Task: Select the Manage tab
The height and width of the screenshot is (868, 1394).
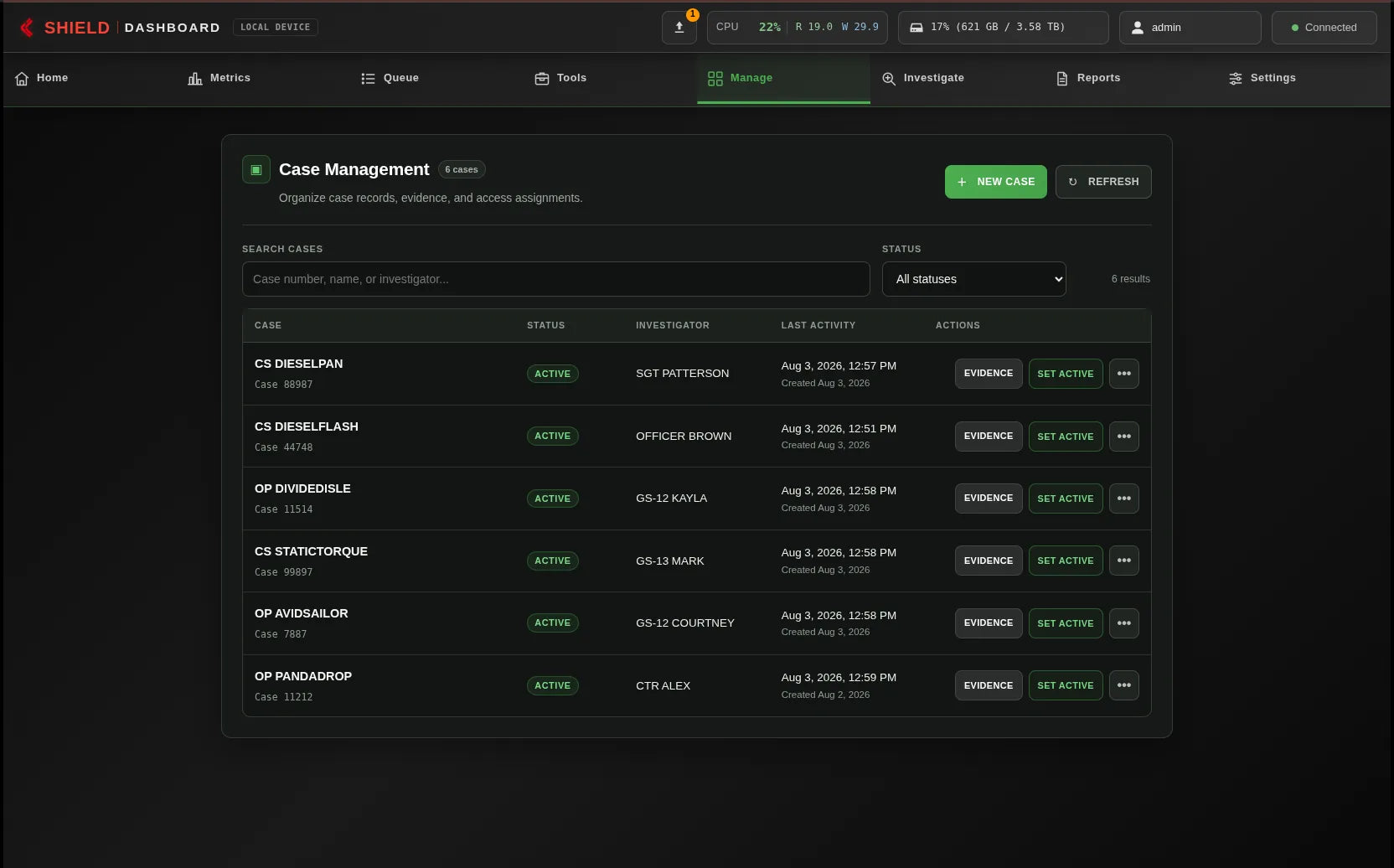Action: tap(784, 79)
